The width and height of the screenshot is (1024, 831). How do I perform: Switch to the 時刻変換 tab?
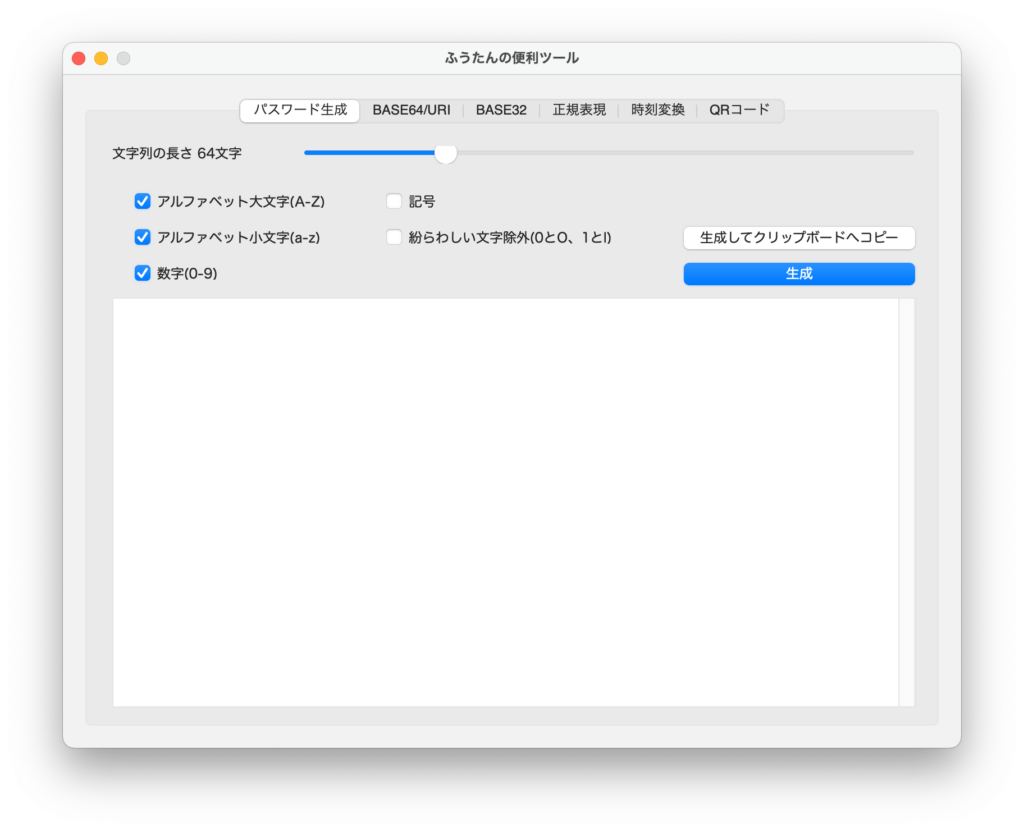(x=656, y=110)
